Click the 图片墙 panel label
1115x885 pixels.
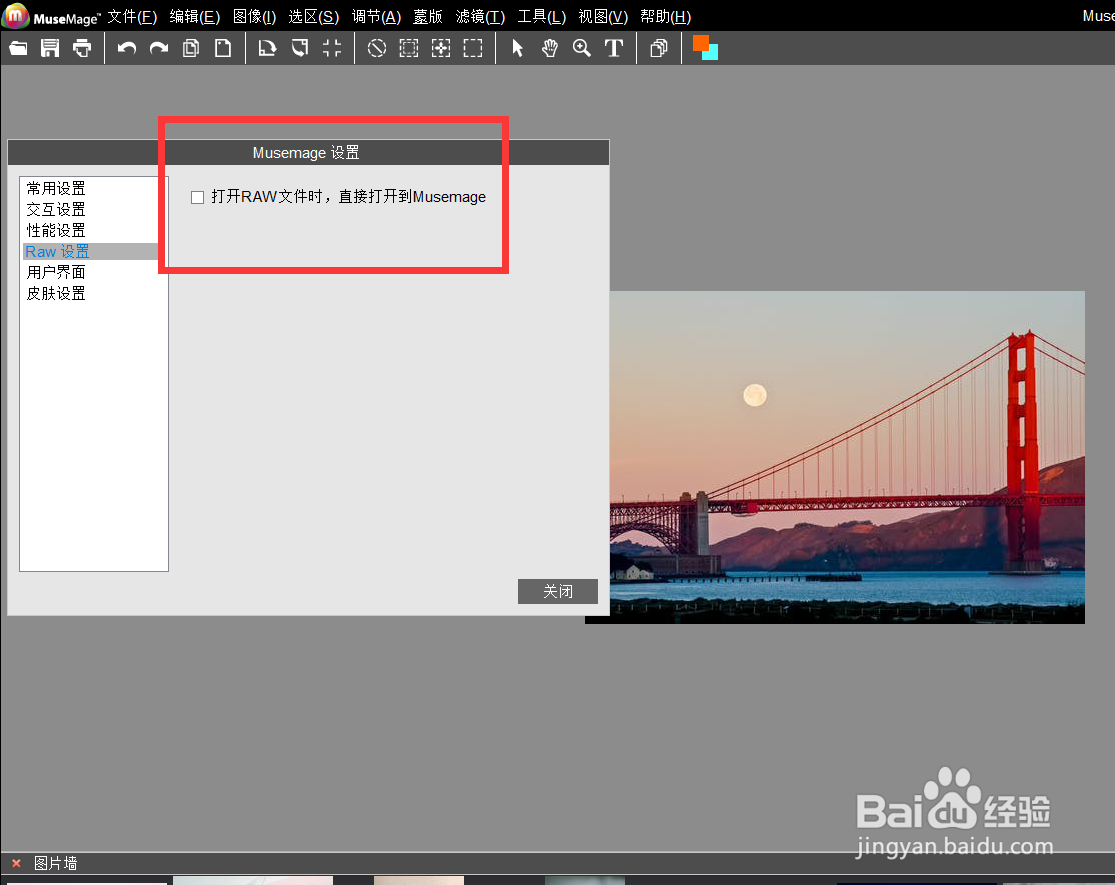pos(55,863)
